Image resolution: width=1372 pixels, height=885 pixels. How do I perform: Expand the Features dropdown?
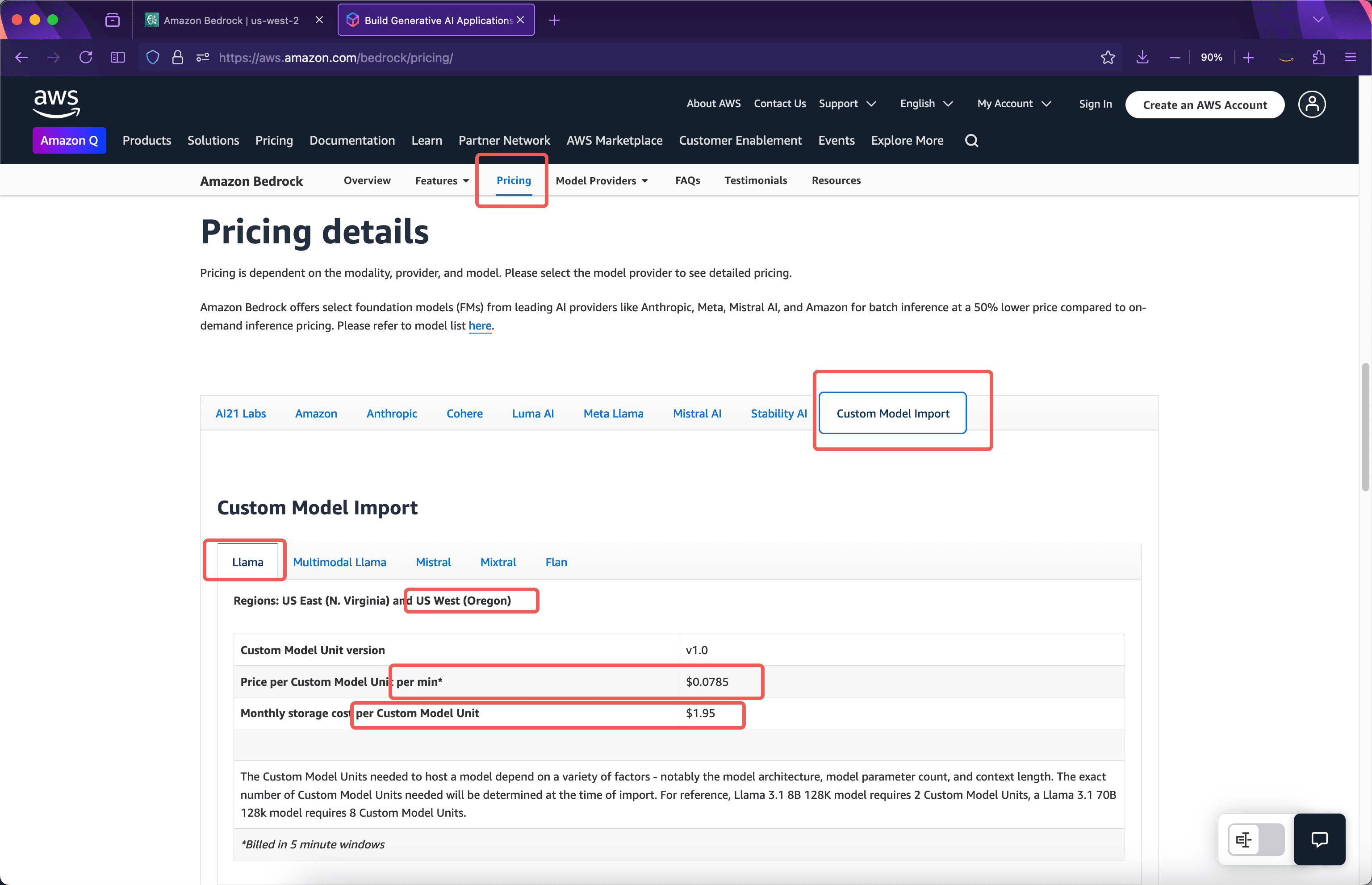tap(441, 180)
